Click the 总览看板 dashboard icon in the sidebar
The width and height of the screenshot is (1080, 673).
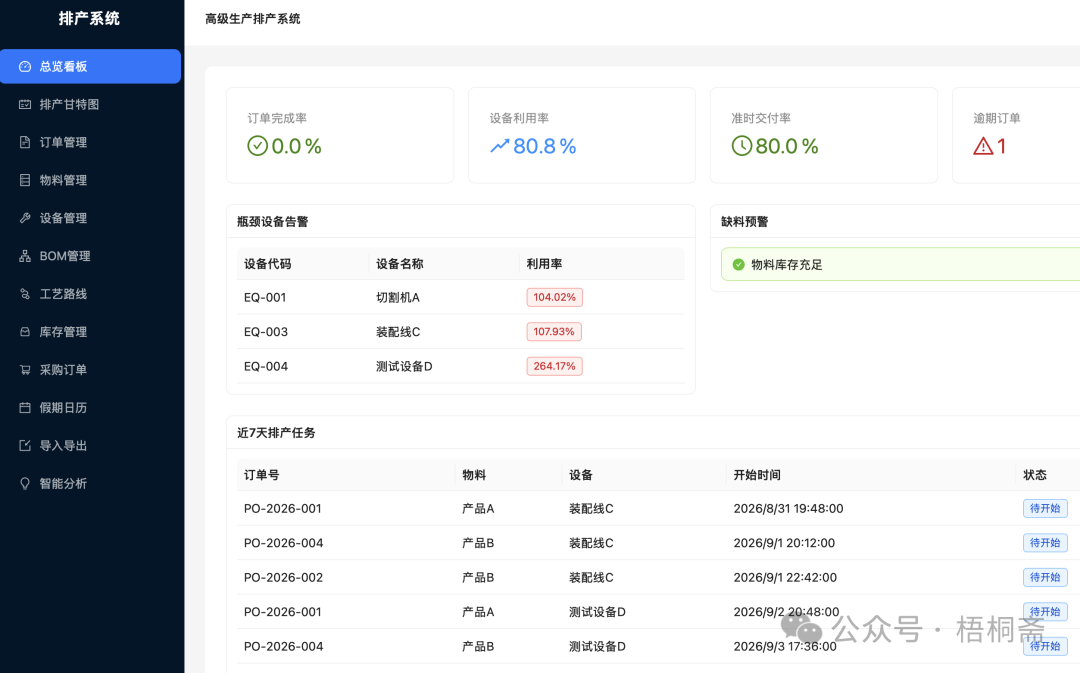(x=25, y=67)
